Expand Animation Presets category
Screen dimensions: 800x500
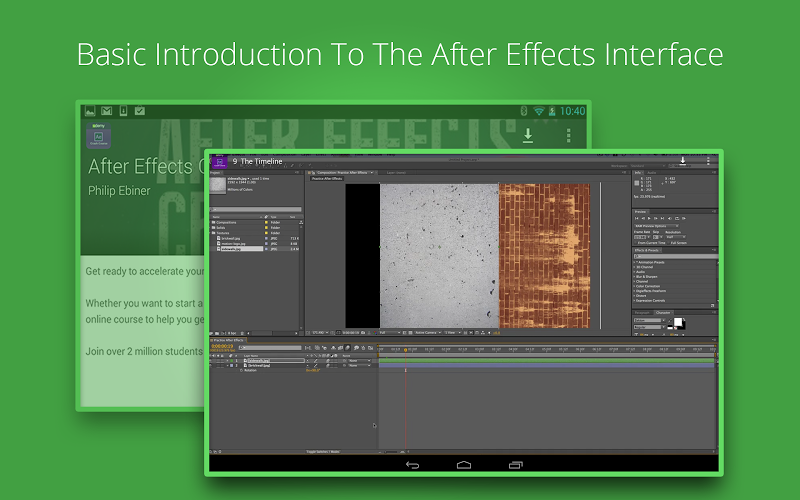click(x=635, y=262)
